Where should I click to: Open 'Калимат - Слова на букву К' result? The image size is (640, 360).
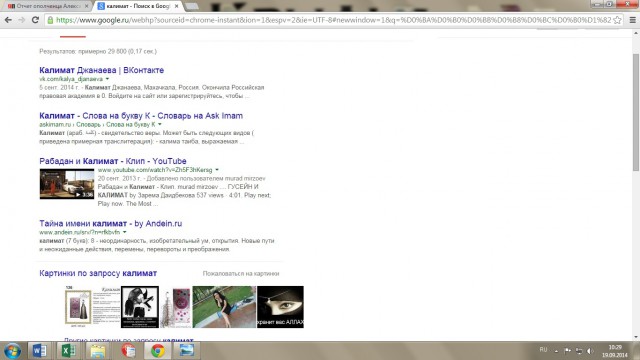[x=141, y=116]
